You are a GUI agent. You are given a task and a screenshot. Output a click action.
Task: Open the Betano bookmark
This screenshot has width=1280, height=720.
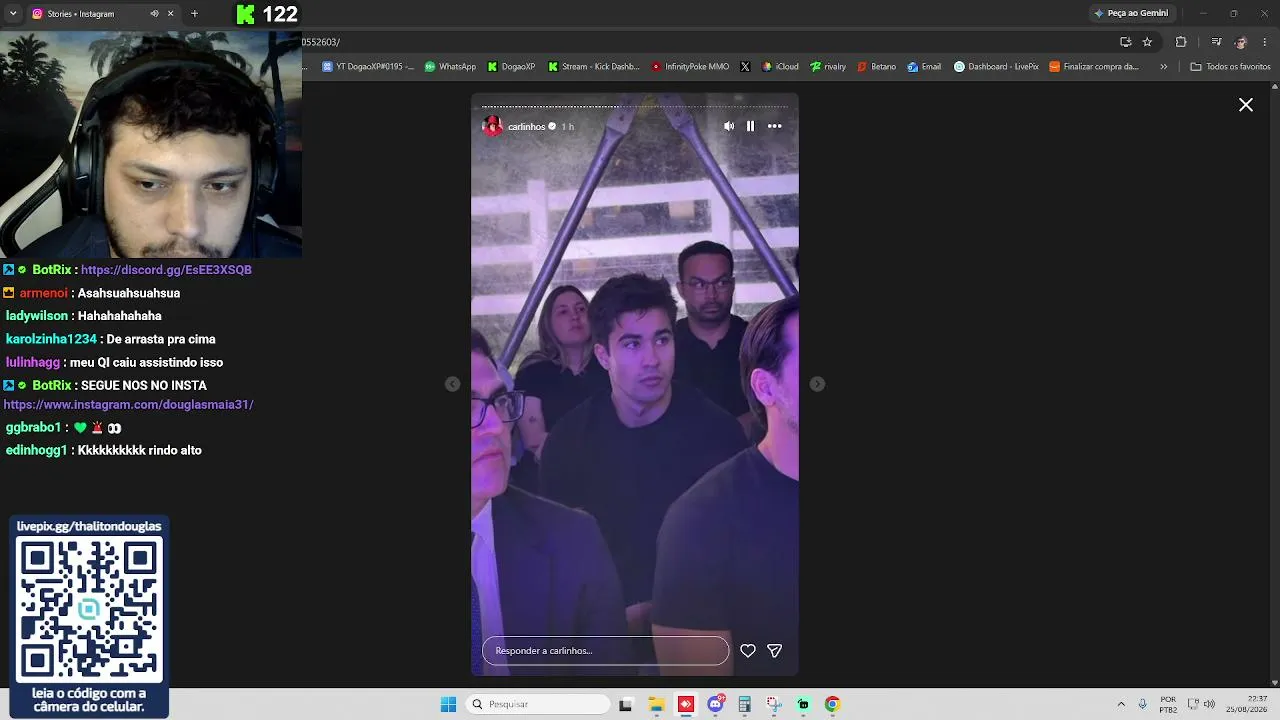(x=876, y=67)
